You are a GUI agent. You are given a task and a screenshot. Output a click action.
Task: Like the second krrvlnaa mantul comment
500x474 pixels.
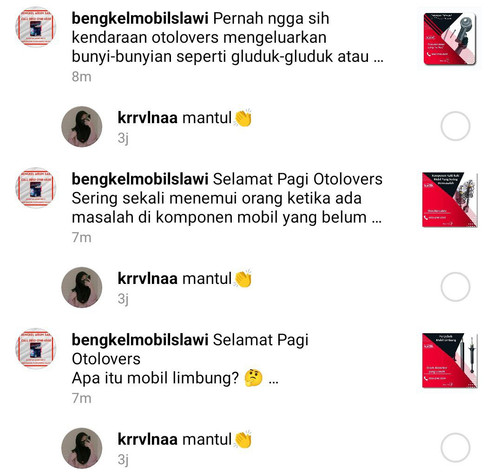pos(455,287)
